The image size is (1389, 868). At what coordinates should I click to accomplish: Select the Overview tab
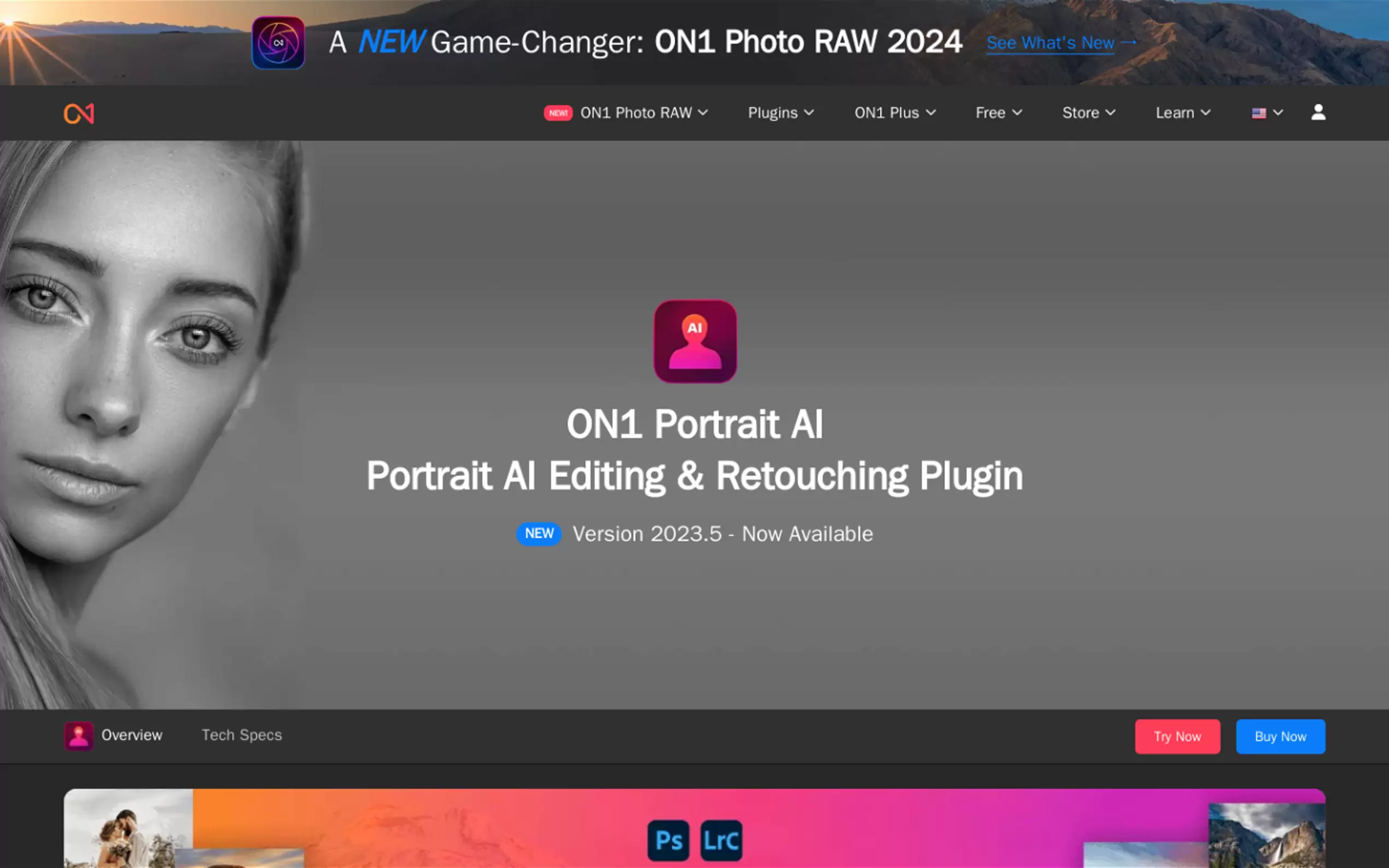point(131,735)
